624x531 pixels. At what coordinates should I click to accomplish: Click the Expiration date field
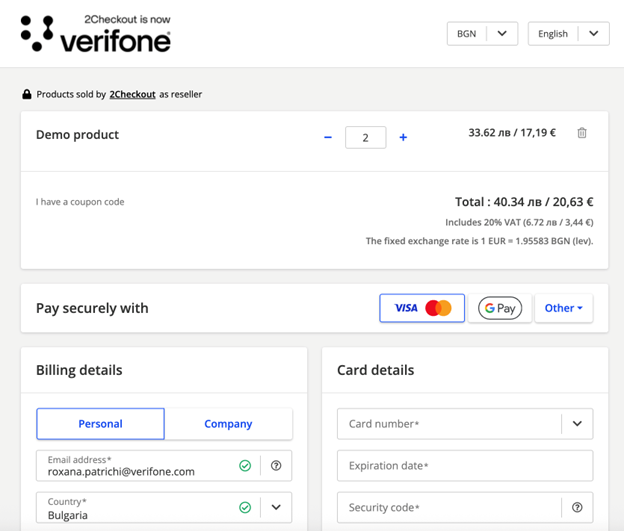click(464, 465)
